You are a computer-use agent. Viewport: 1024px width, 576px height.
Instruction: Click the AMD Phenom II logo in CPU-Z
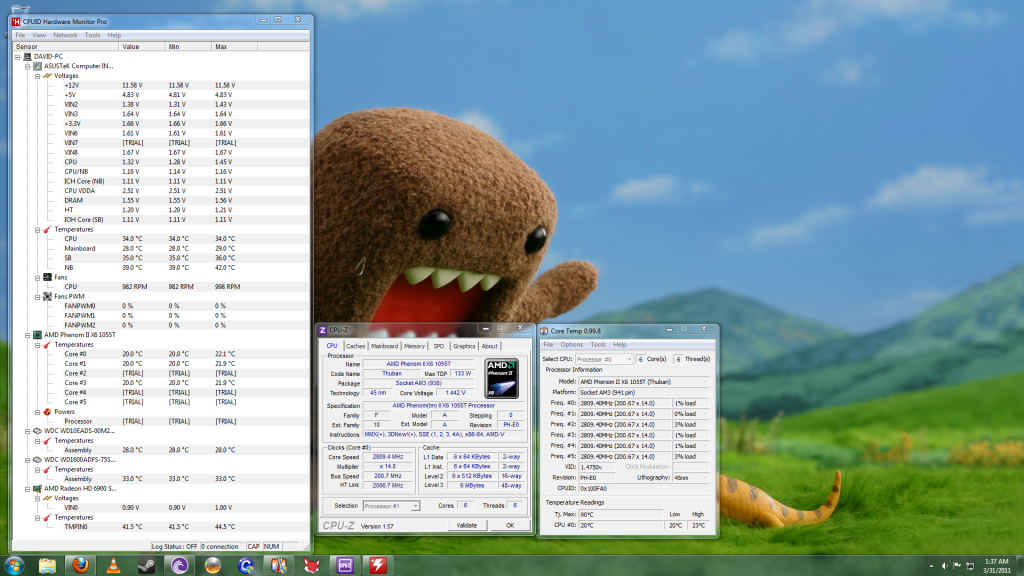pos(502,378)
